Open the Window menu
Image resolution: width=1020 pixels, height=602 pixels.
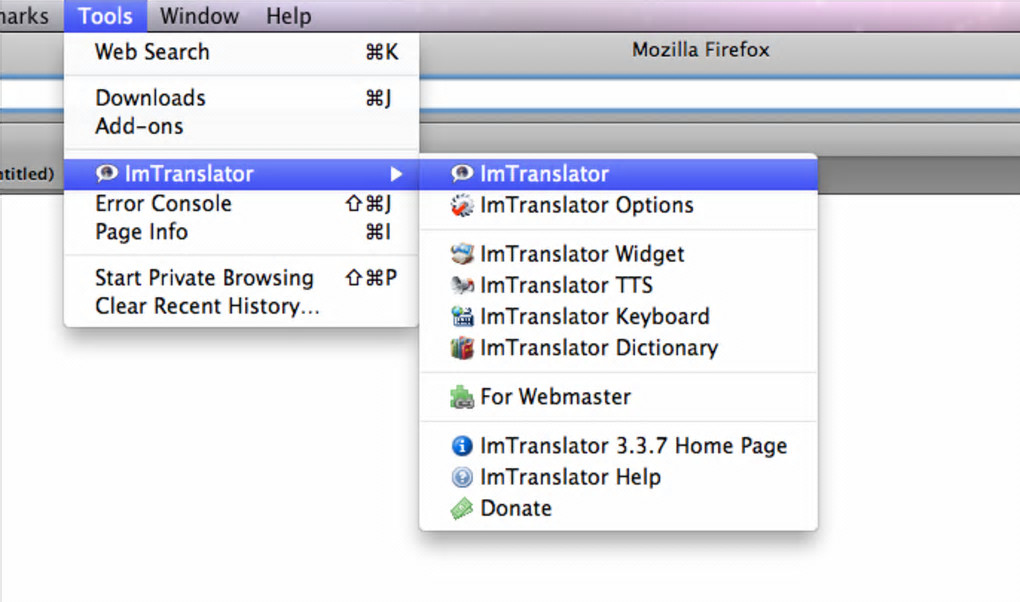[x=199, y=16]
